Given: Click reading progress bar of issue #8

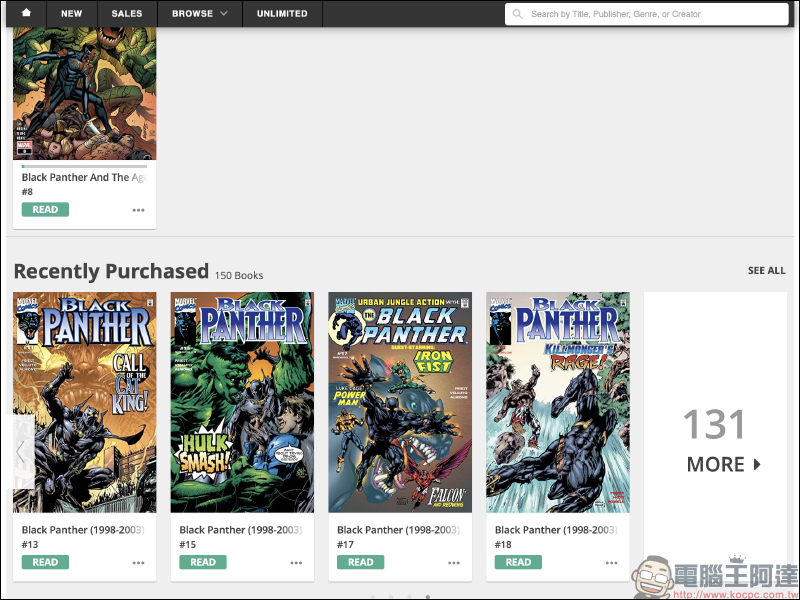Looking at the screenshot, I should click(x=84, y=166).
